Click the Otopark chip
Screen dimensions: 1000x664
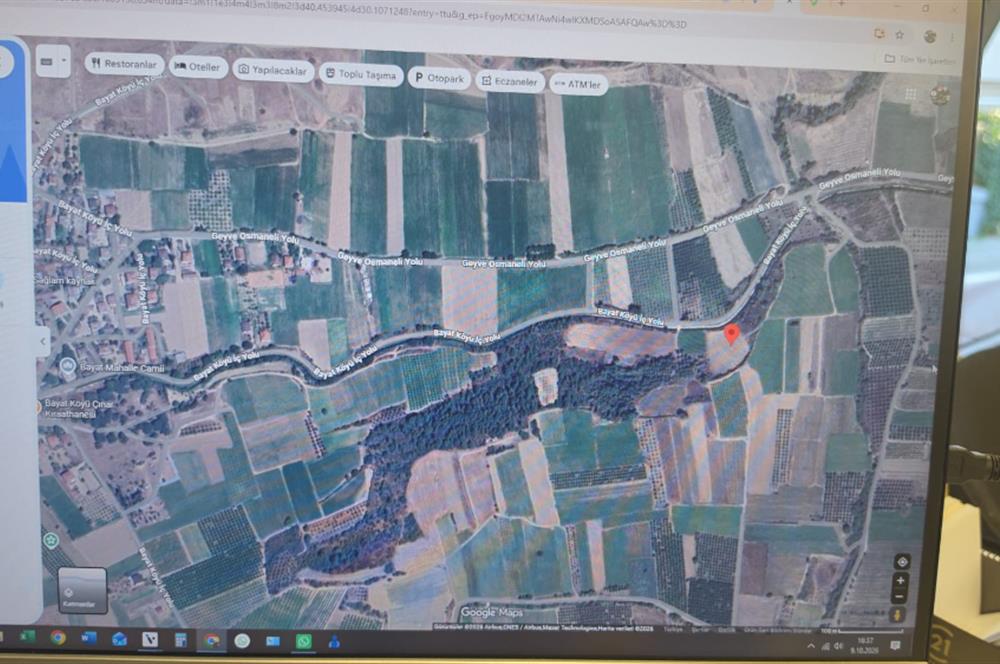(x=439, y=78)
